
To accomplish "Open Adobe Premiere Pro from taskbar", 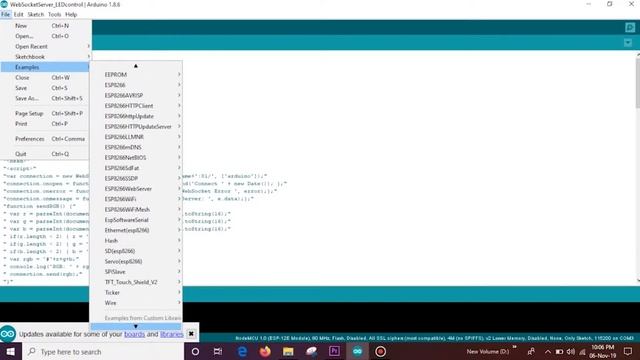I will tap(334, 351).
